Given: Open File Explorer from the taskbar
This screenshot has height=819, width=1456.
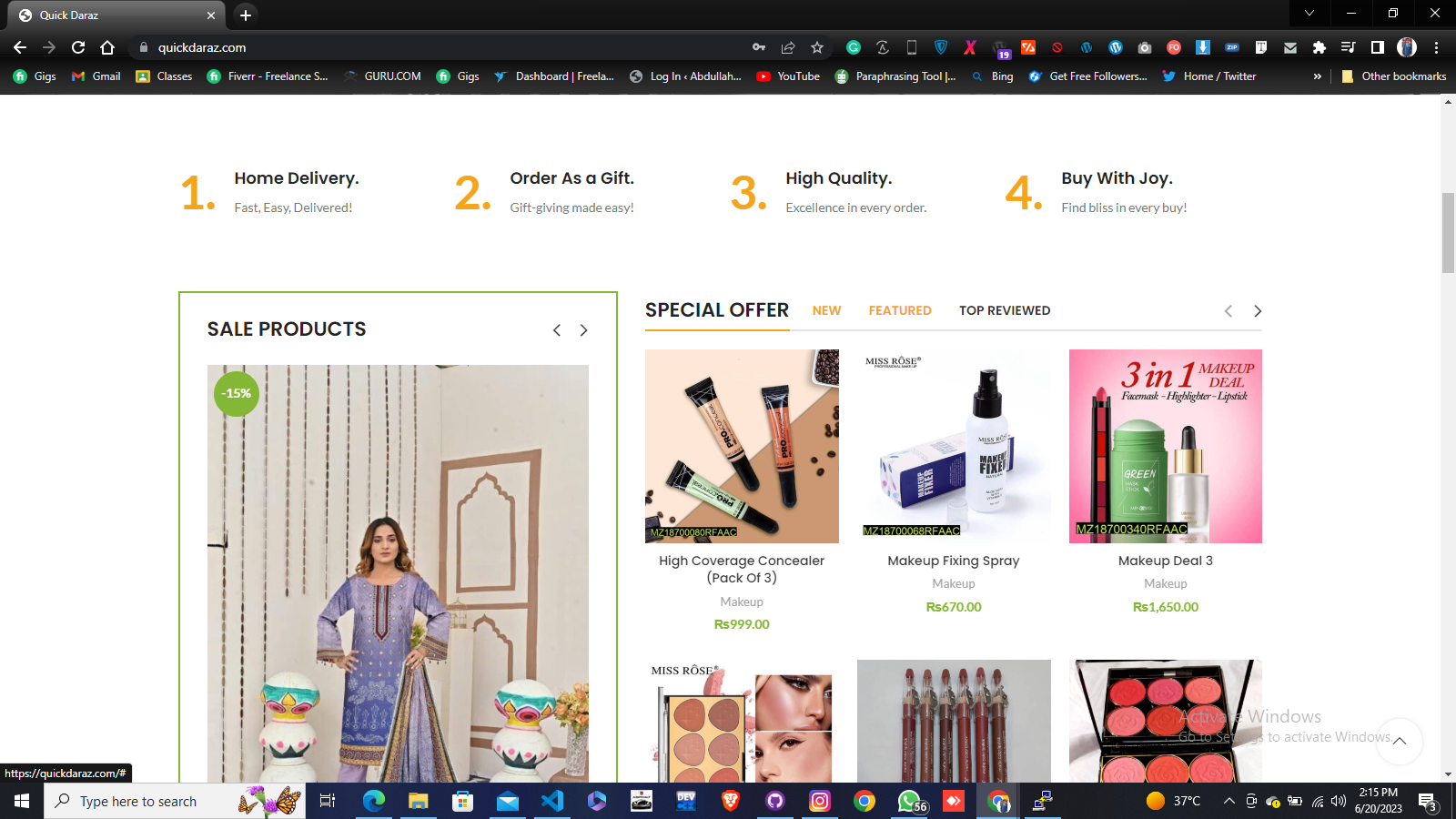Looking at the screenshot, I should tap(418, 801).
